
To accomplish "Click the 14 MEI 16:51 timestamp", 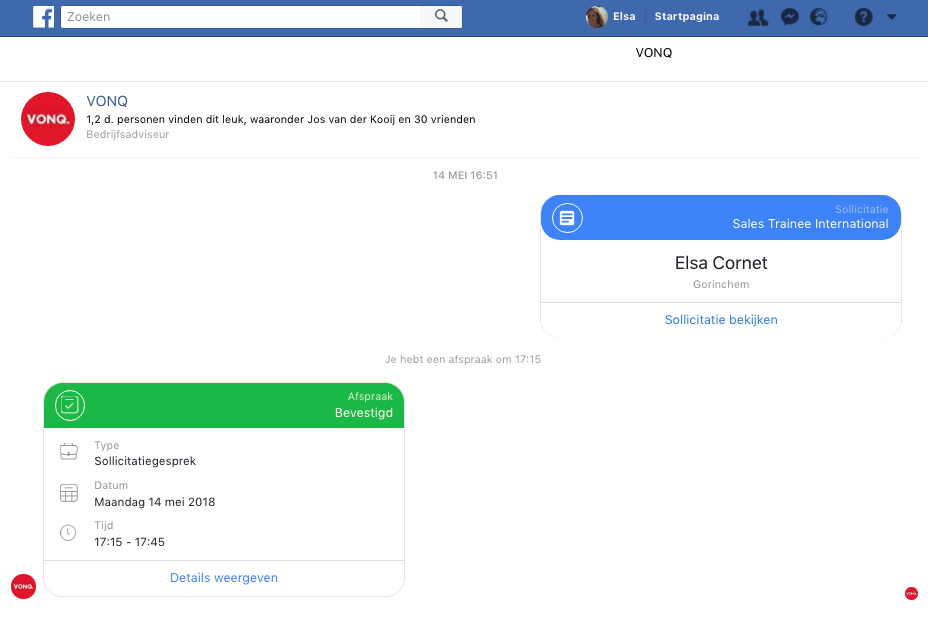I will 465,175.
